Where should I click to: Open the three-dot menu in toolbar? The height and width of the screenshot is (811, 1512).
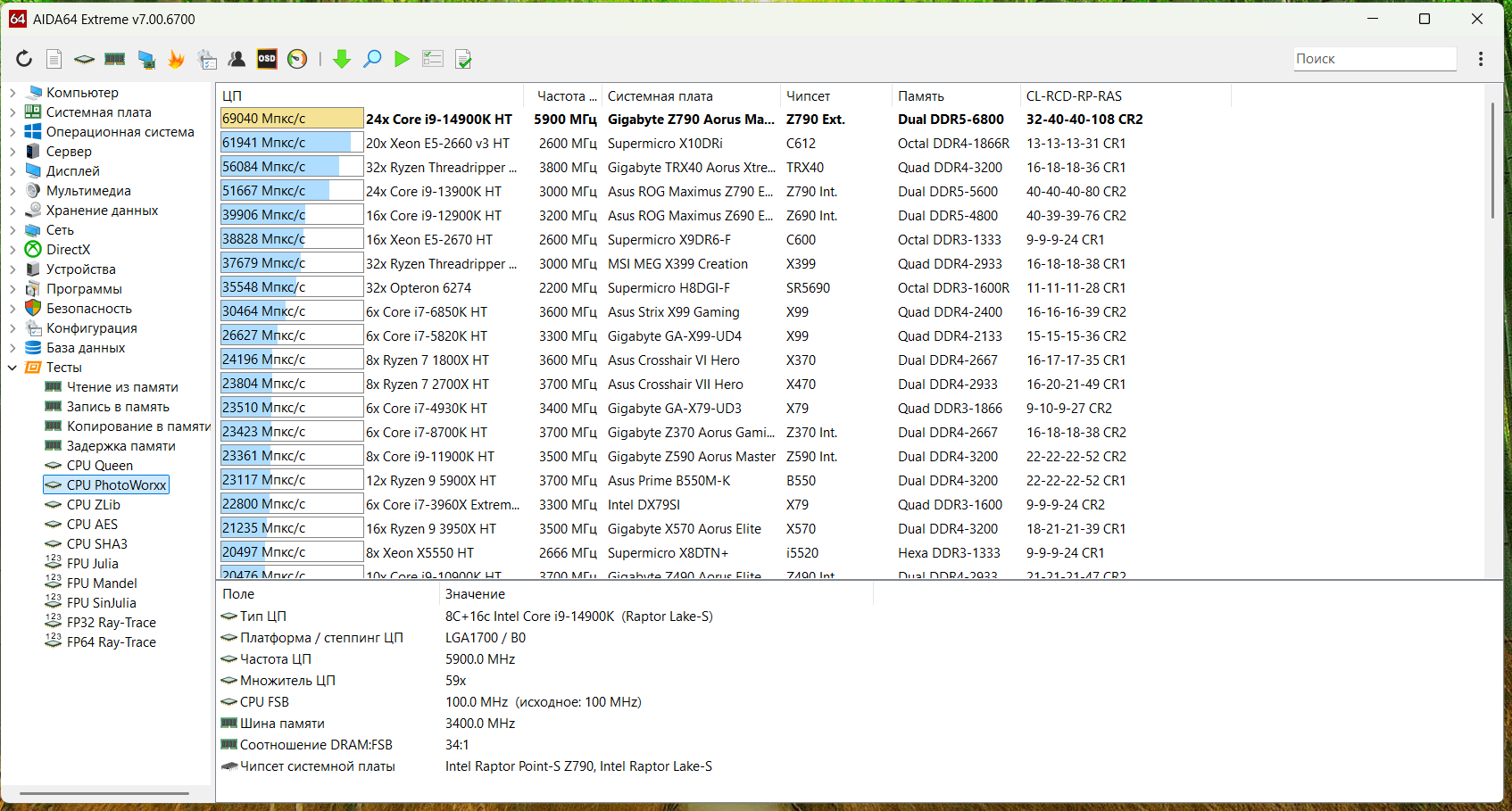pyautogui.click(x=1481, y=59)
